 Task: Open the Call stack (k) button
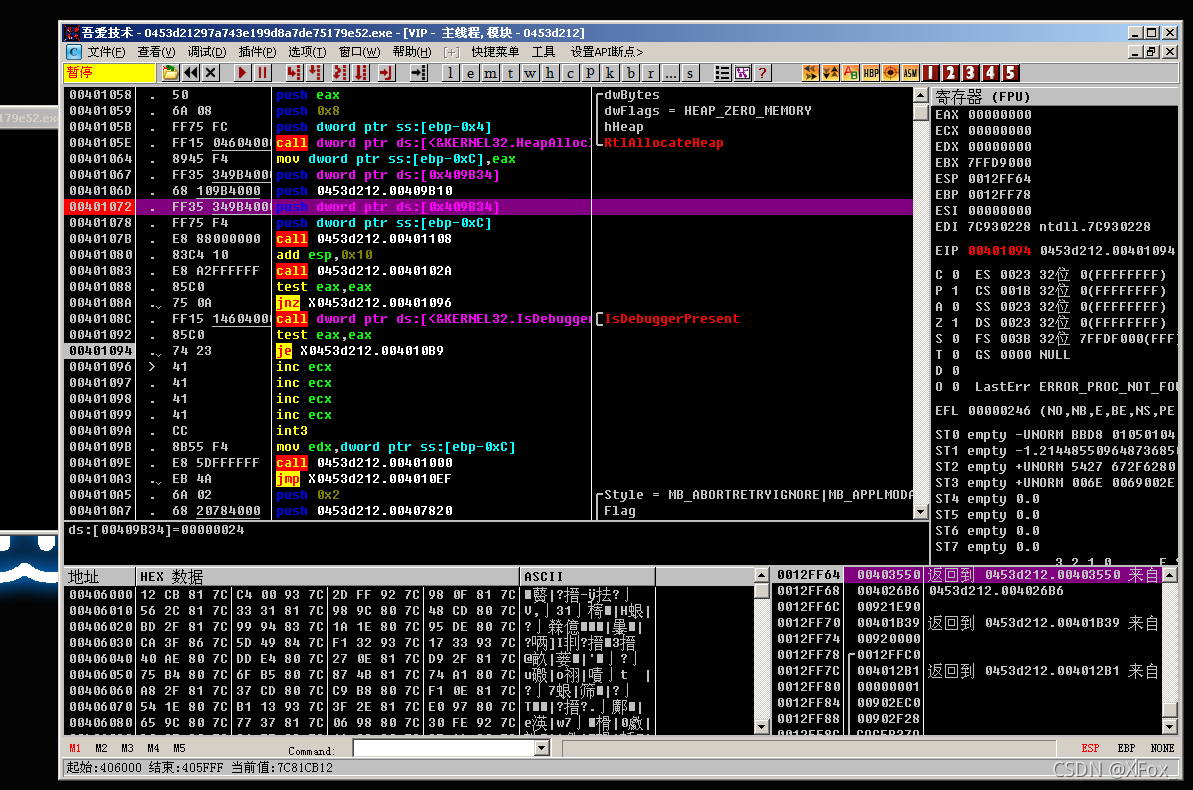click(610, 73)
